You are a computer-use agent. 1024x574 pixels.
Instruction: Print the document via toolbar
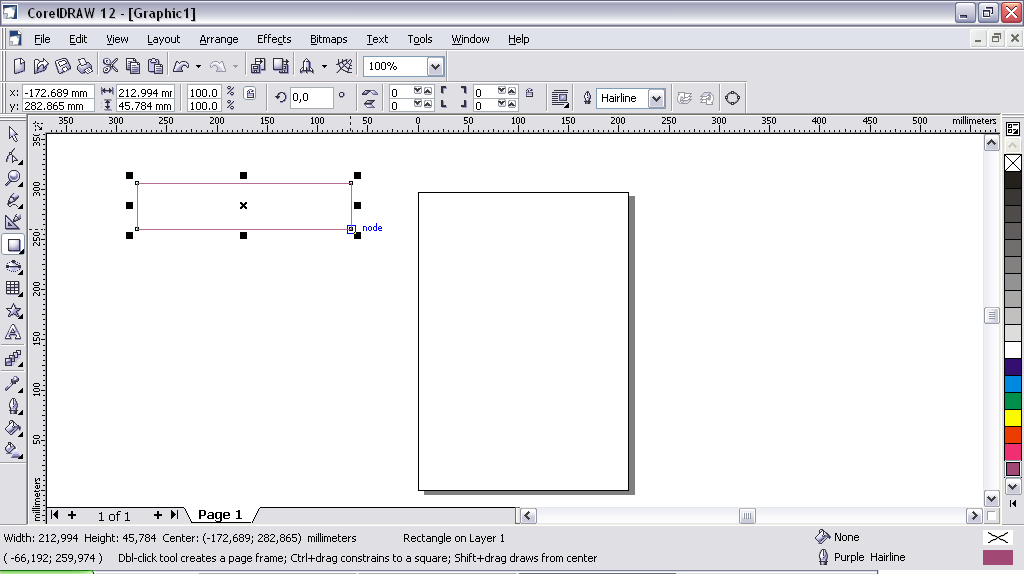(84, 66)
